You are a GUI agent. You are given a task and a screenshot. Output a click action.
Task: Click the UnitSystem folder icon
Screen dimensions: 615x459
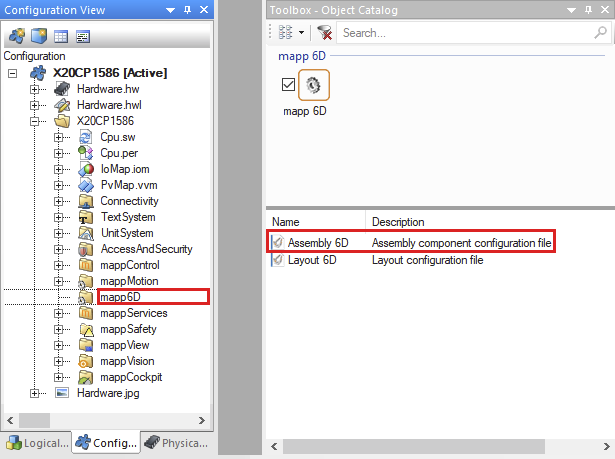(x=86, y=233)
